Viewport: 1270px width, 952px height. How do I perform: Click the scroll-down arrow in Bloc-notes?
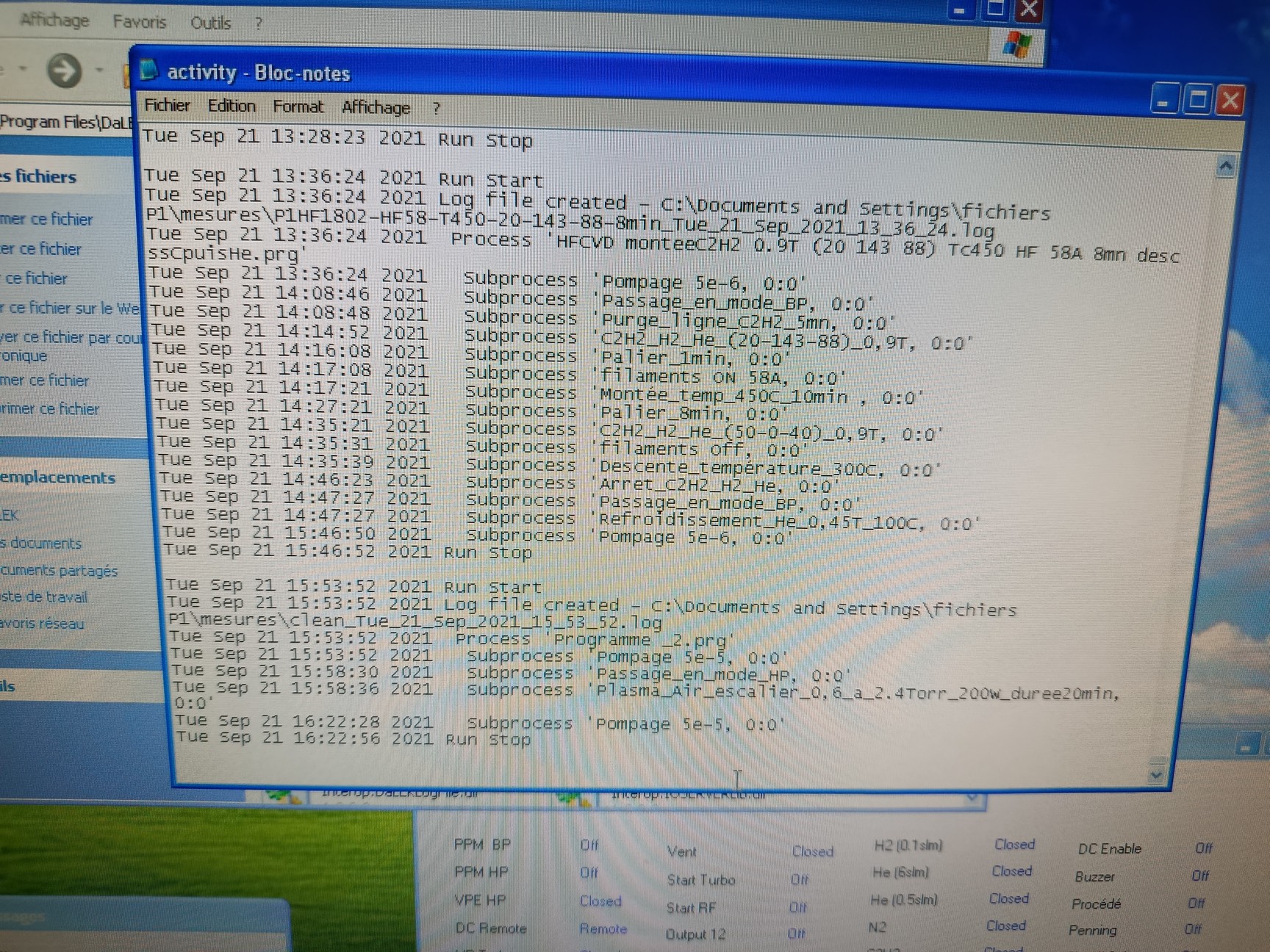click(1156, 774)
